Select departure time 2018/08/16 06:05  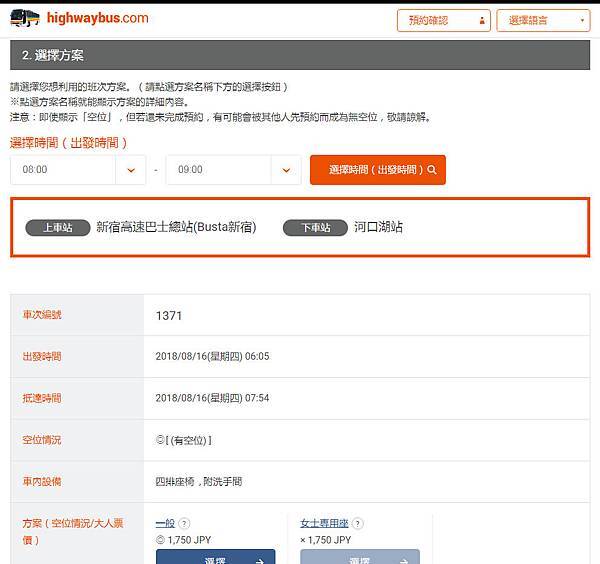coord(212,357)
